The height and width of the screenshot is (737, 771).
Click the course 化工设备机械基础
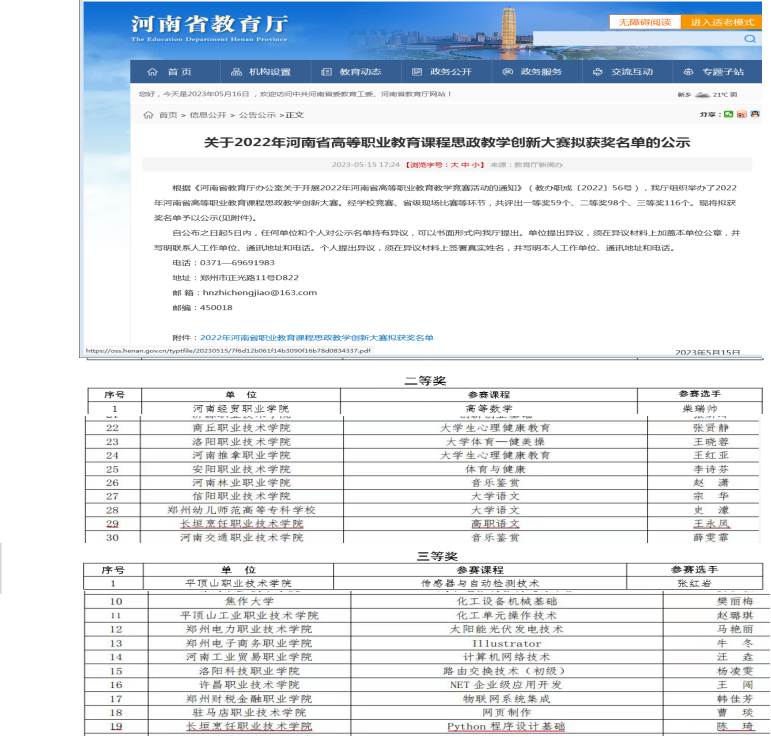tap(507, 601)
